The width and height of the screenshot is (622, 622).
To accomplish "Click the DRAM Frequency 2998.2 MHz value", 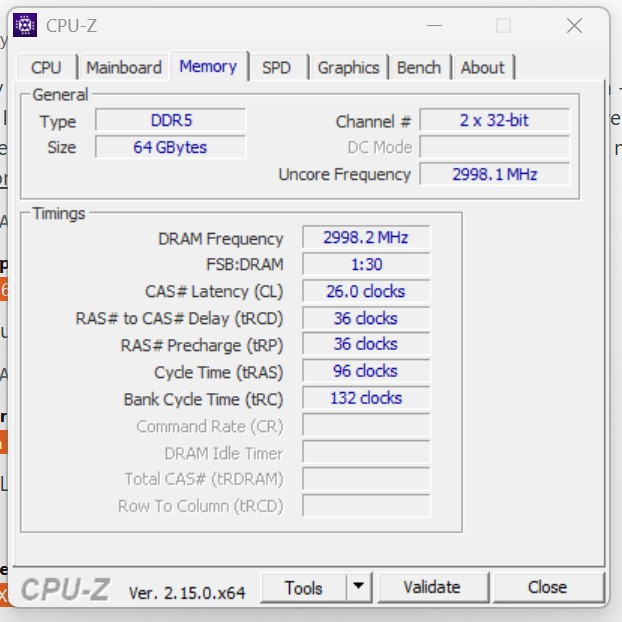I will pyautogui.click(x=366, y=238).
